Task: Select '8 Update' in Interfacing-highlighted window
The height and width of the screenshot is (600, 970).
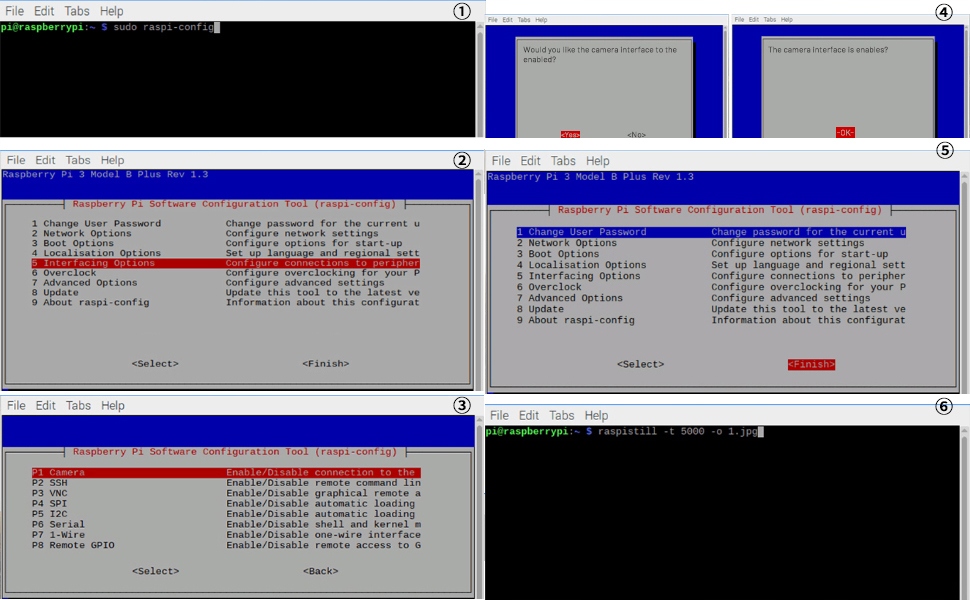Action: 226,293
